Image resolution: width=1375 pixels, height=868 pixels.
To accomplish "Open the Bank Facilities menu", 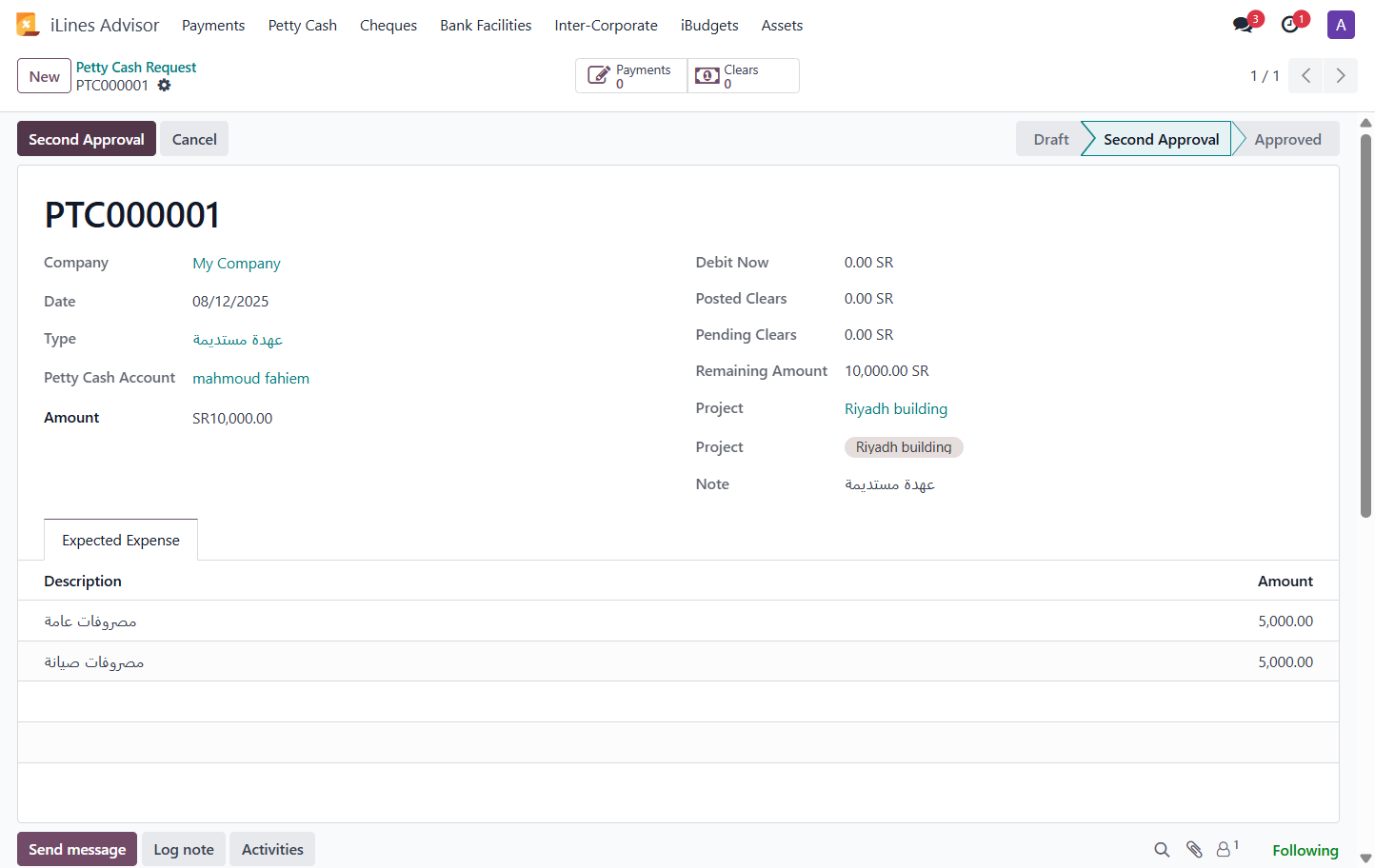I will (486, 26).
